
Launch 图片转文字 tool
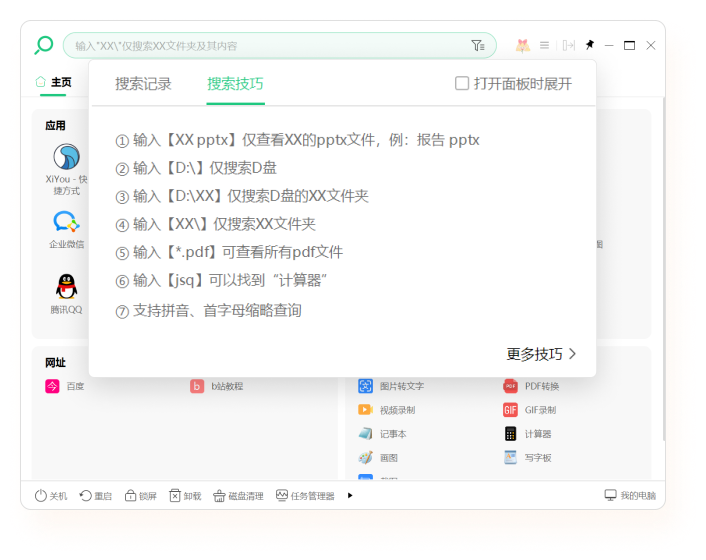point(391,386)
